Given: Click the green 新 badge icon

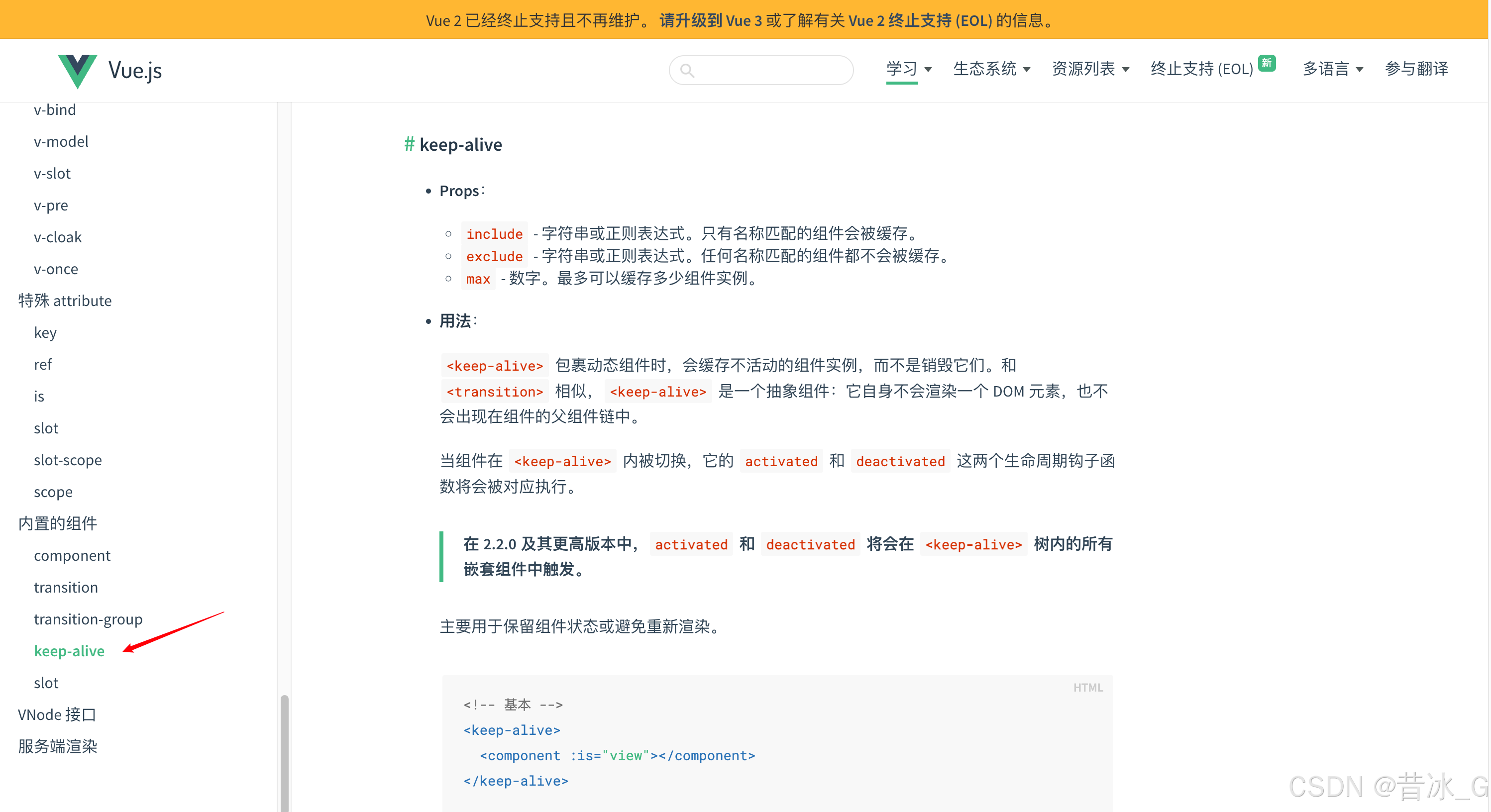Looking at the screenshot, I should click(1267, 63).
